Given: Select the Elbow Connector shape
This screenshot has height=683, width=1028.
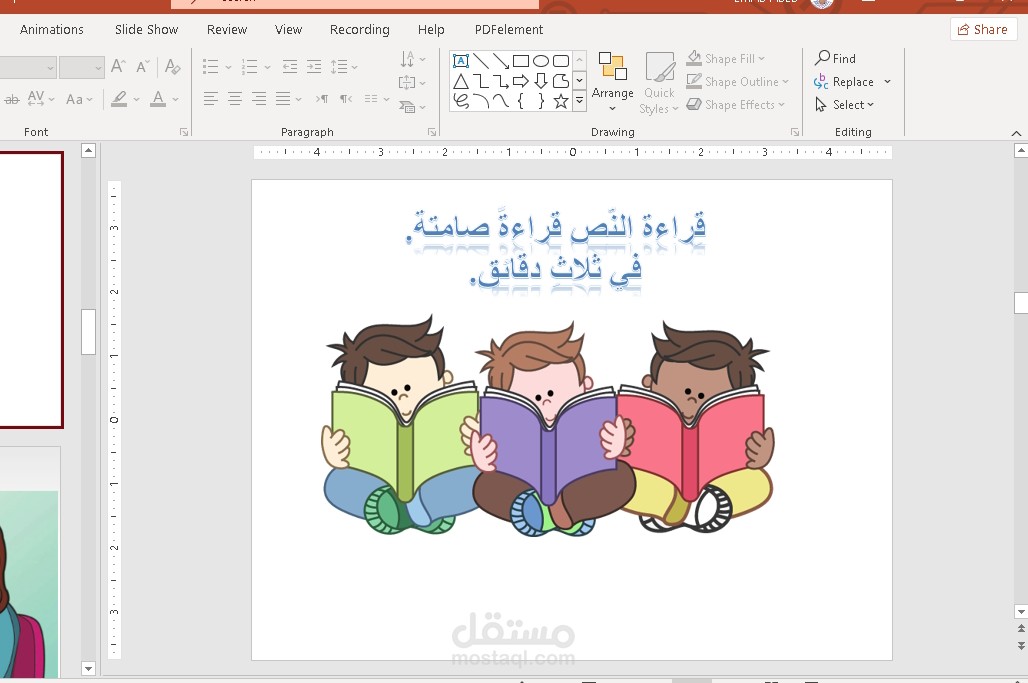Looking at the screenshot, I should (481, 81).
